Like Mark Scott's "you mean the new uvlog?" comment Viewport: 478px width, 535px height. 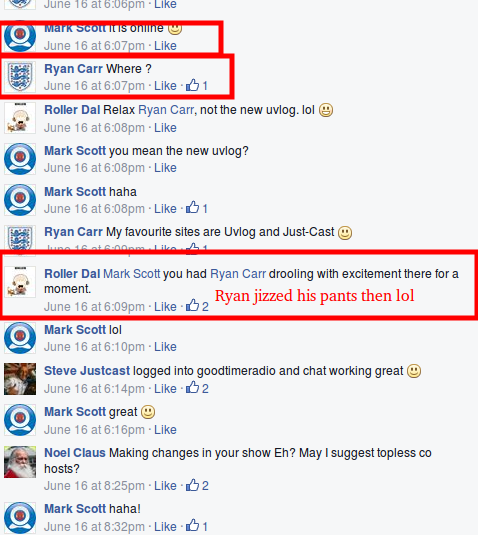165,168
